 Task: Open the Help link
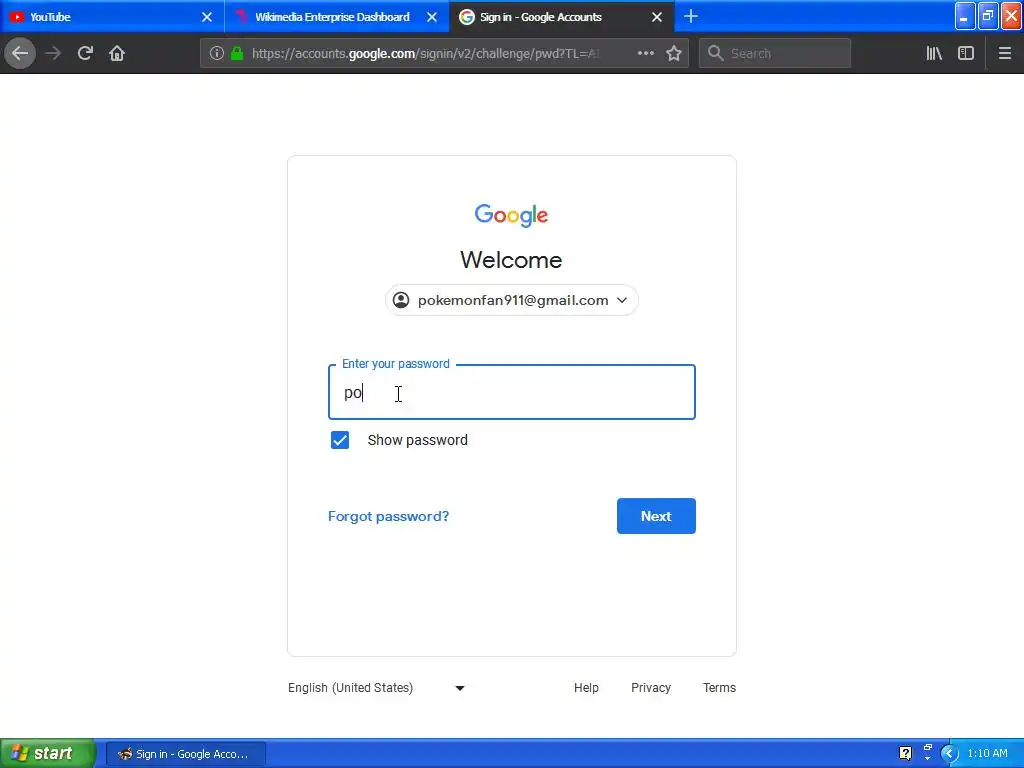586,688
